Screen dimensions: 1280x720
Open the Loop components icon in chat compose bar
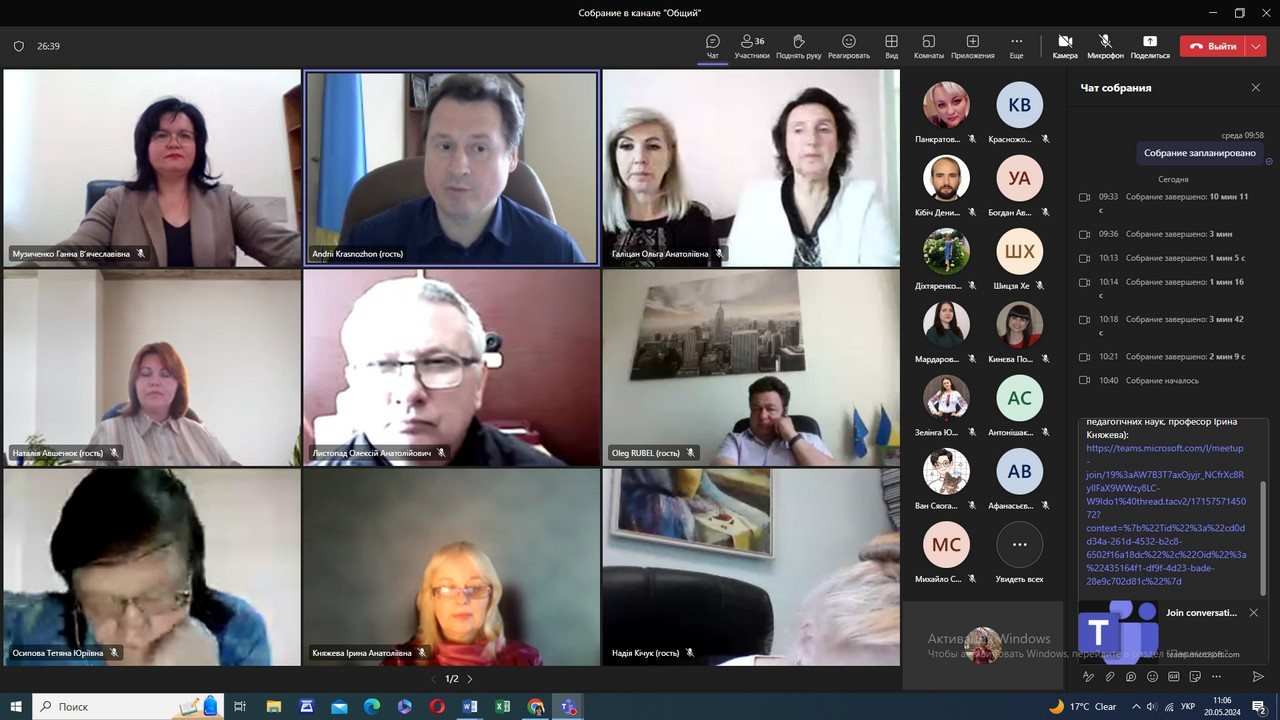[1131, 677]
